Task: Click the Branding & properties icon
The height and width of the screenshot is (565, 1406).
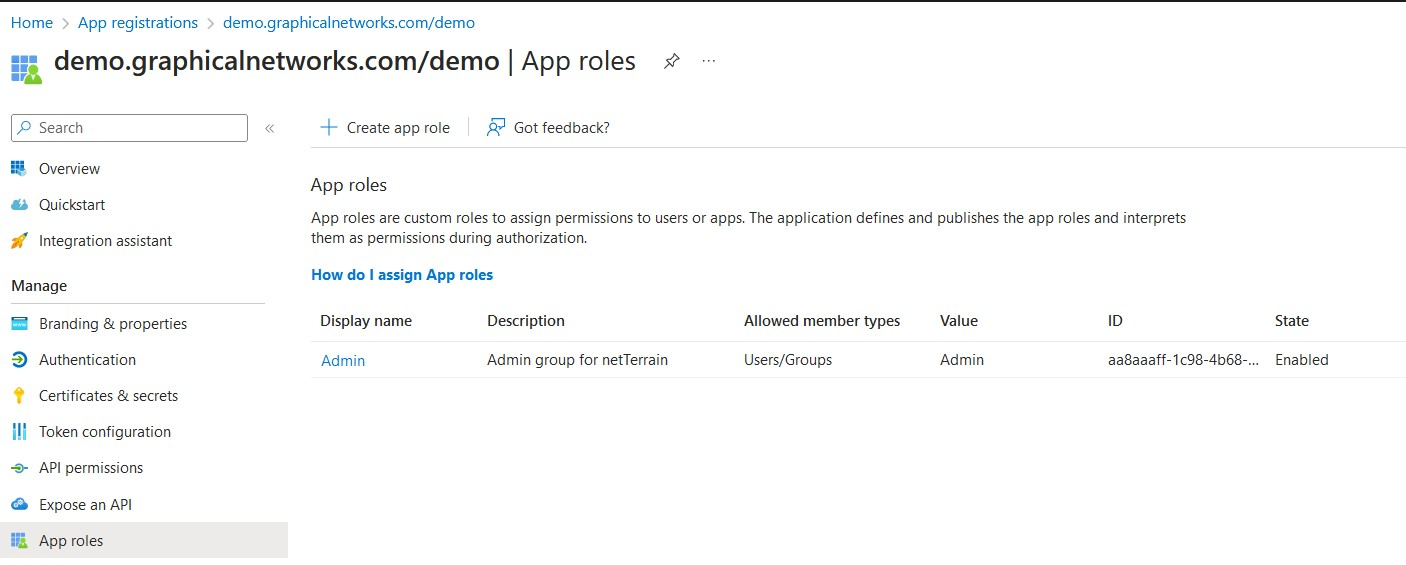Action: tap(19, 324)
